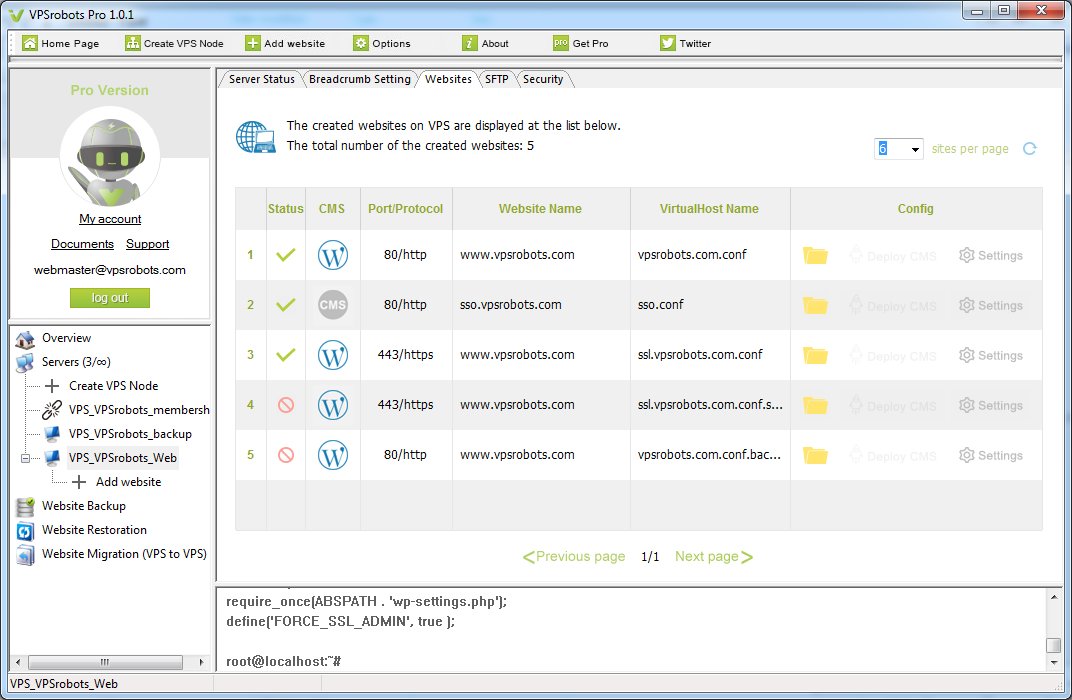Screen dimensions: 1072x700
Task: Open the Documents link
Action: [x=82, y=244]
